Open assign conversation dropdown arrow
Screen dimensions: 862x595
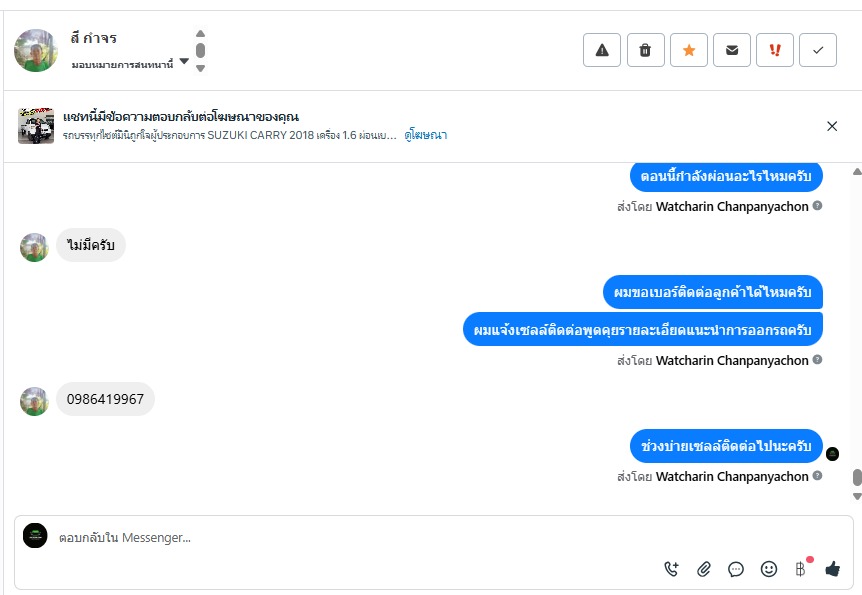pos(184,61)
